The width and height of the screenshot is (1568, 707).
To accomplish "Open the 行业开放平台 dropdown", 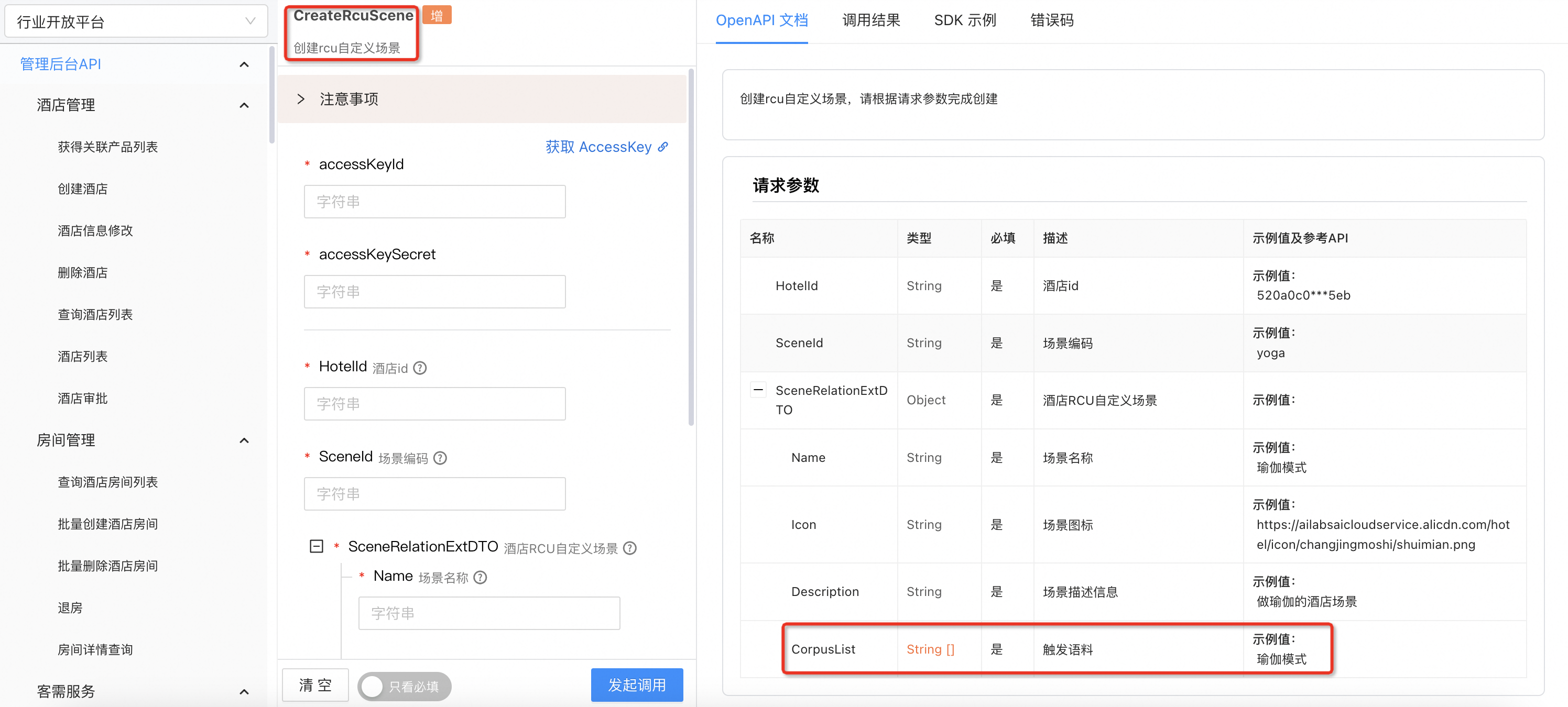I will (136, 21).
